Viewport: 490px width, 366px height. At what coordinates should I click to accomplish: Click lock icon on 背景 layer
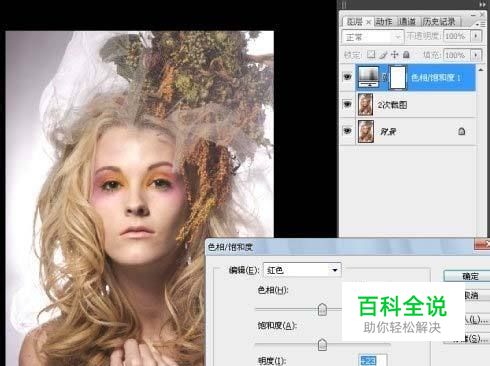pyautogui.click(x=462, y=132)
